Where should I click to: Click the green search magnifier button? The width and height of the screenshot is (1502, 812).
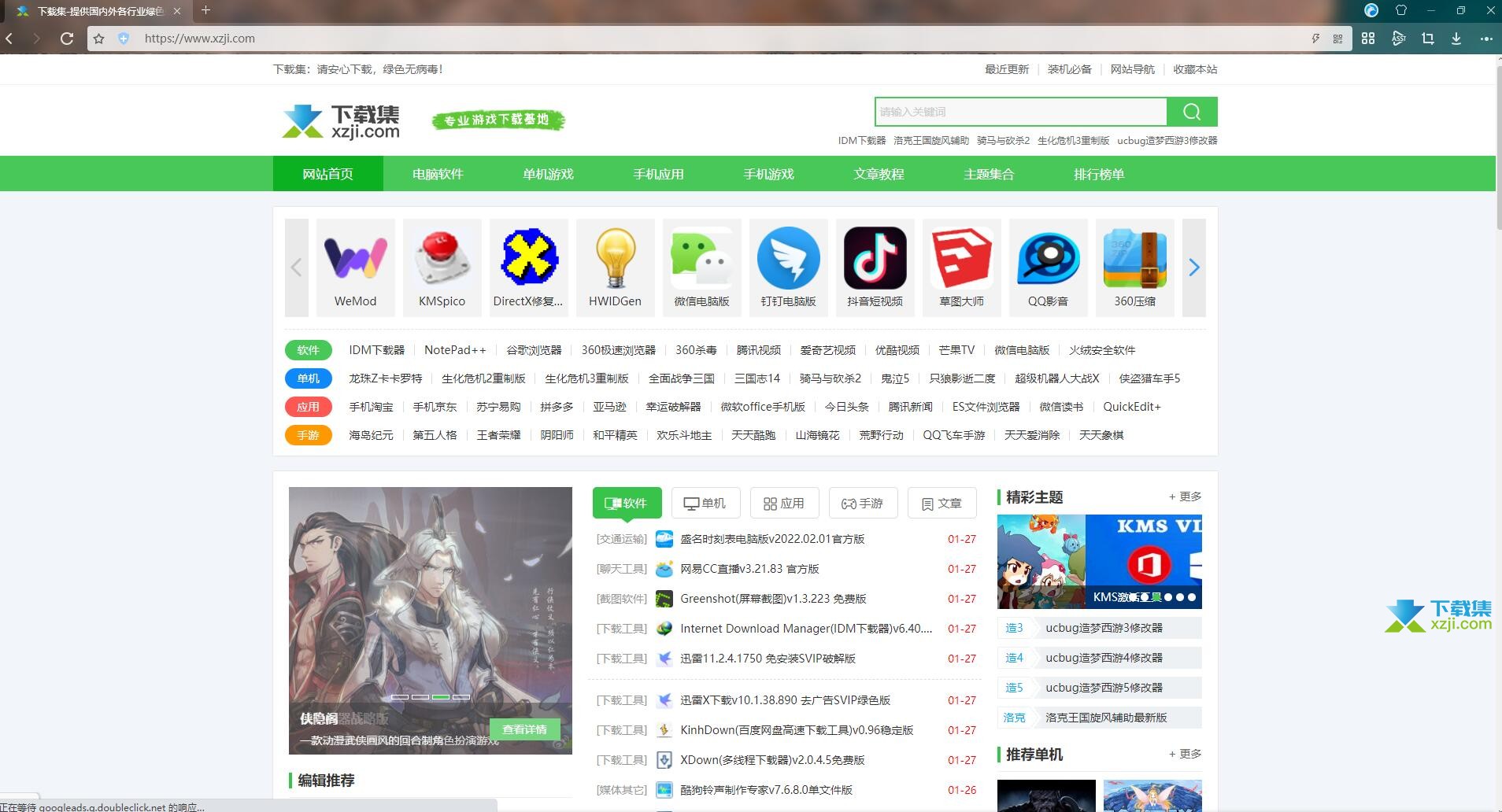(x=1192, y=112)
